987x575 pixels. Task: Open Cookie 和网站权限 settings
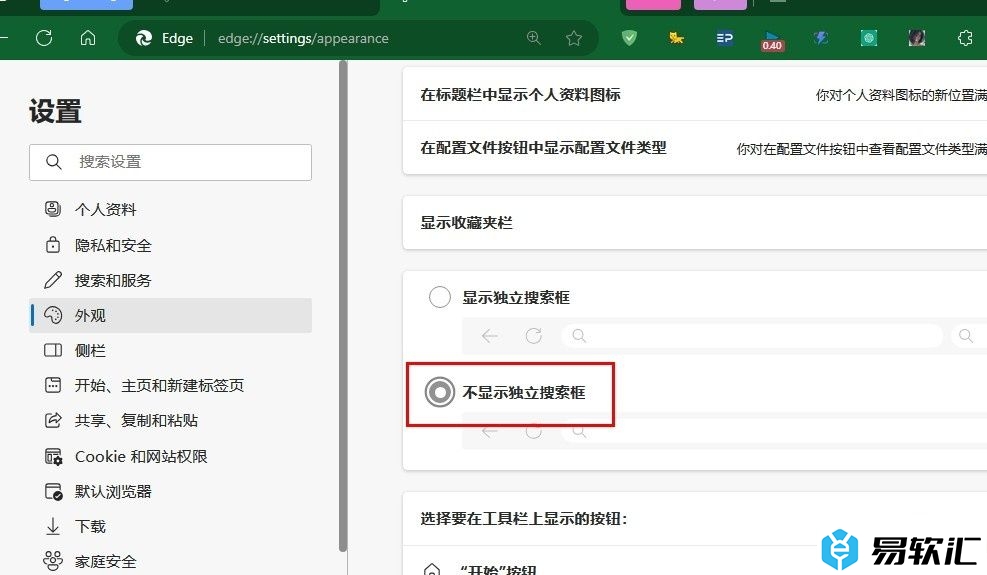pyautogui.click(x=141, y=457)
